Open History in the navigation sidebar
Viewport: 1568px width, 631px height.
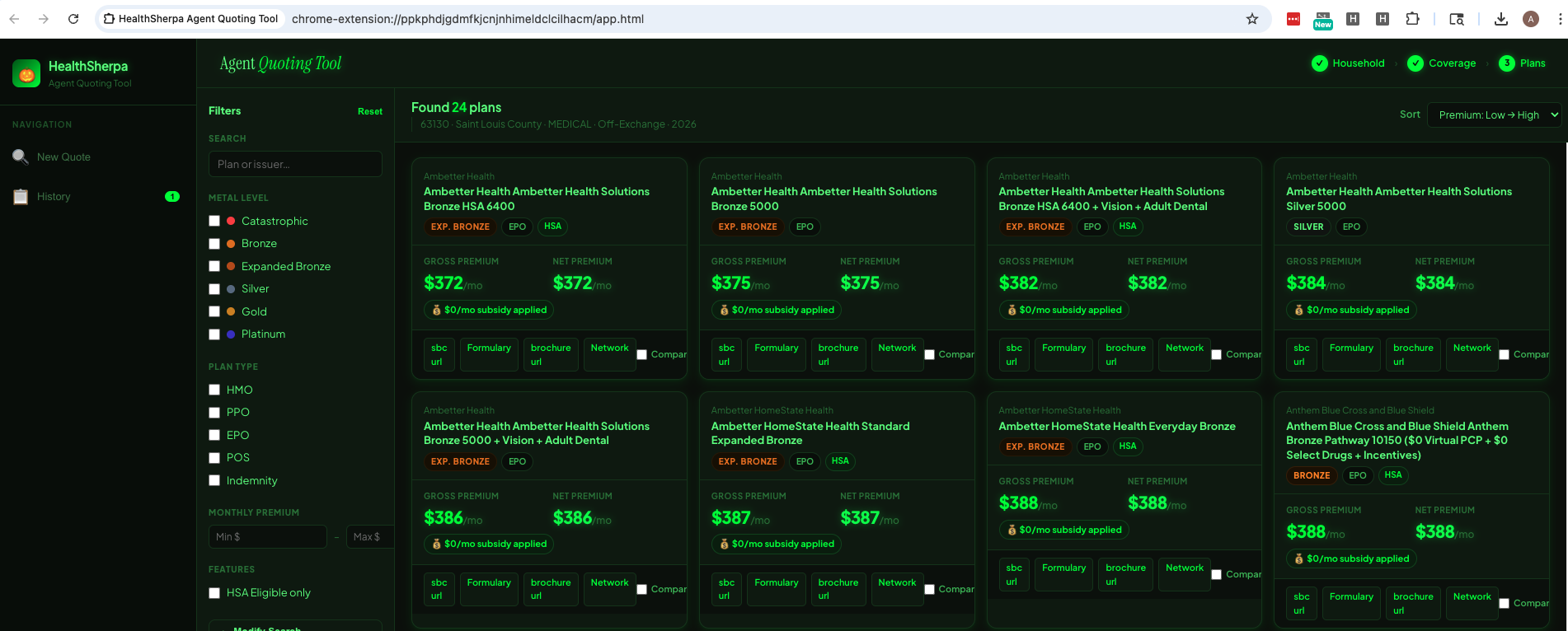(x=54, y=197)
